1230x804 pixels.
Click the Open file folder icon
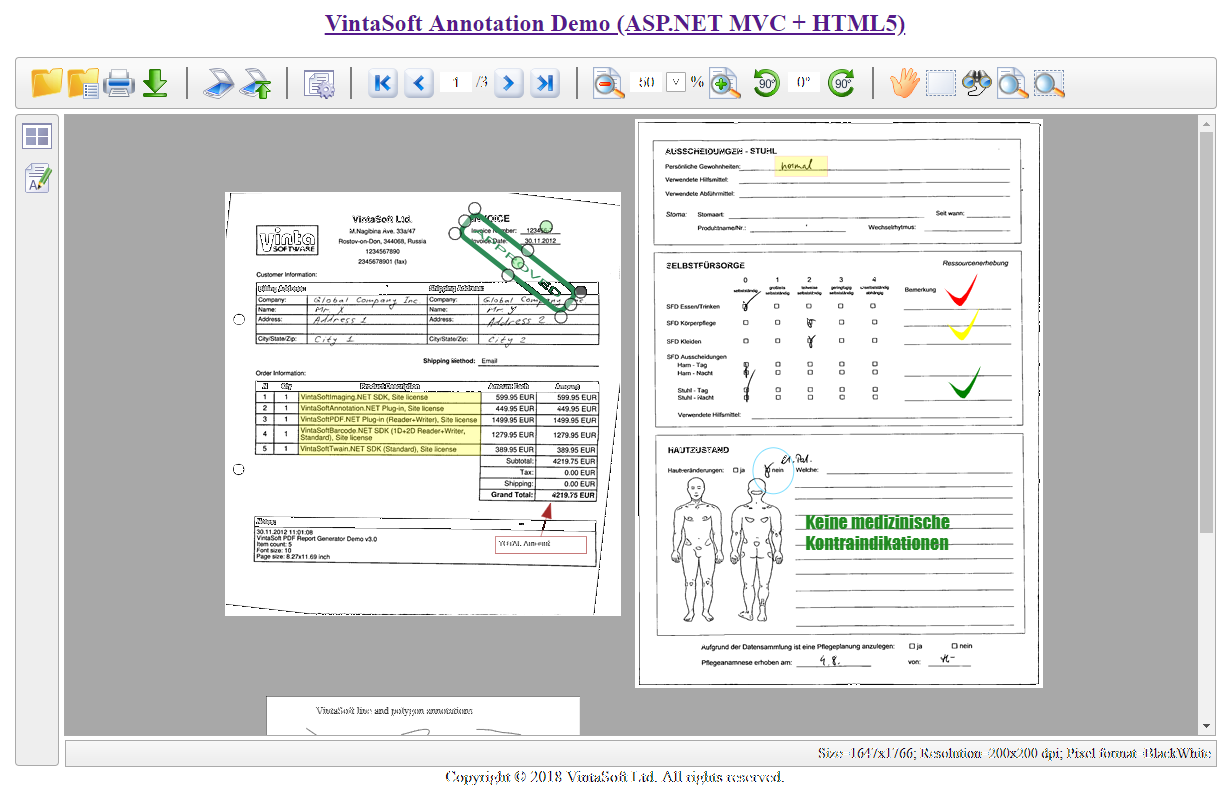coord(47,82)
